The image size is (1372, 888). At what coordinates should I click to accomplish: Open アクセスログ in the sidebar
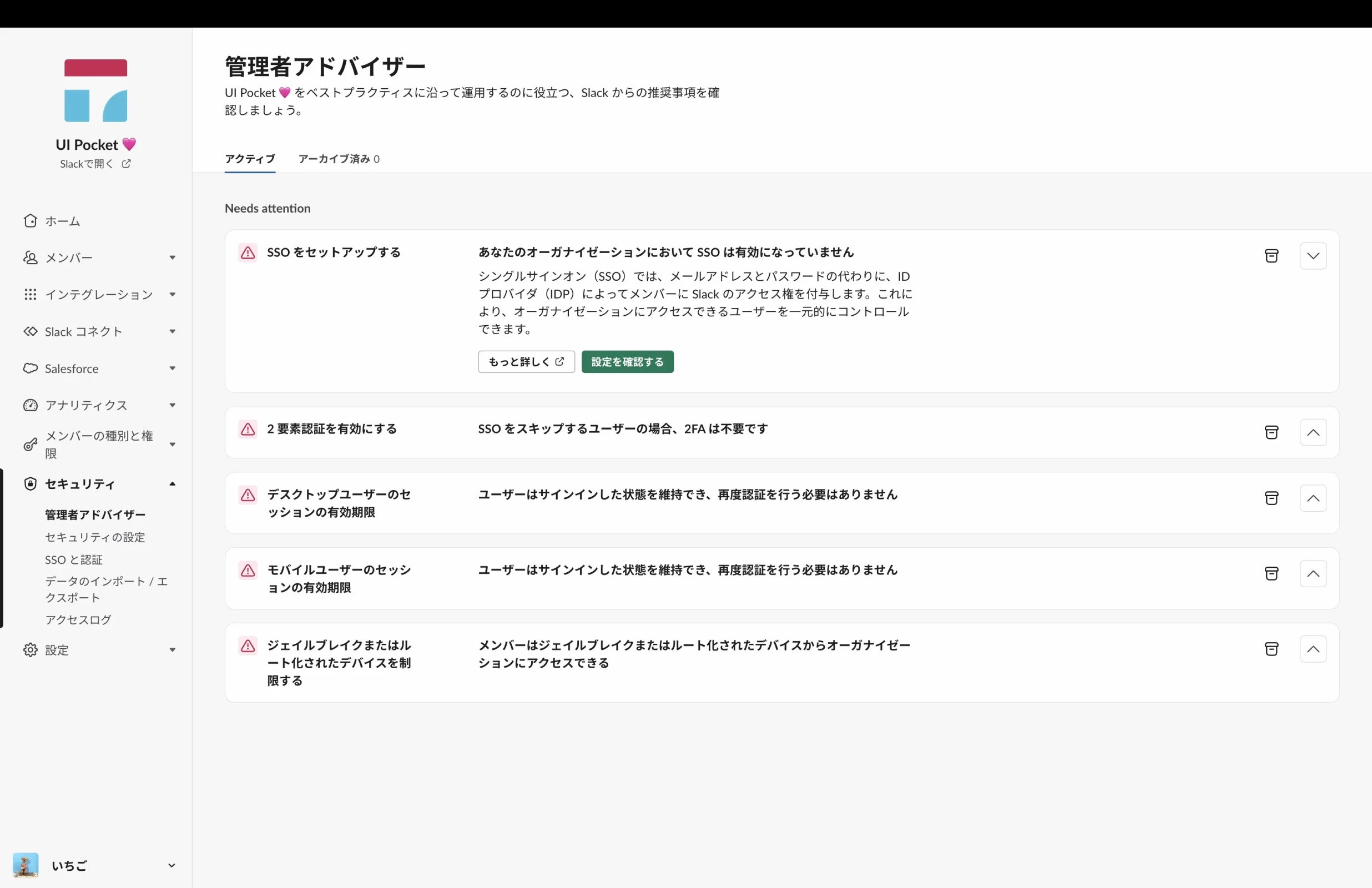[x=78, y=620]
